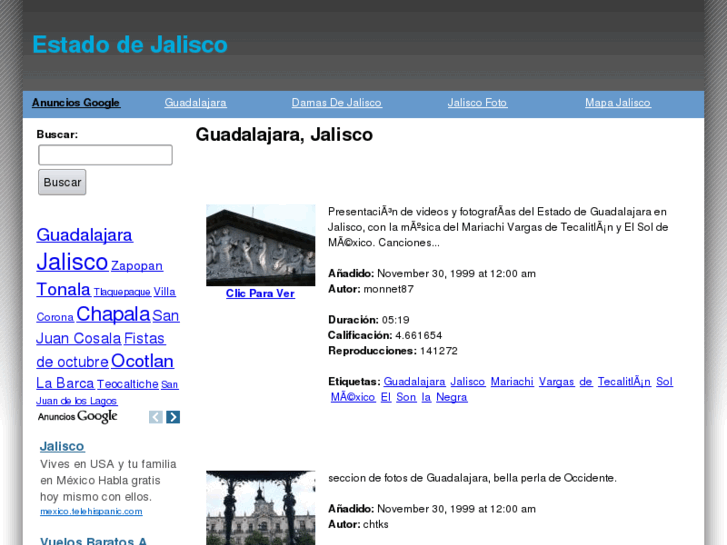This screenshot has height=545, width=727.
Task: Select Villa Corona tag in sidebar
Action: [x=106, y=304]
